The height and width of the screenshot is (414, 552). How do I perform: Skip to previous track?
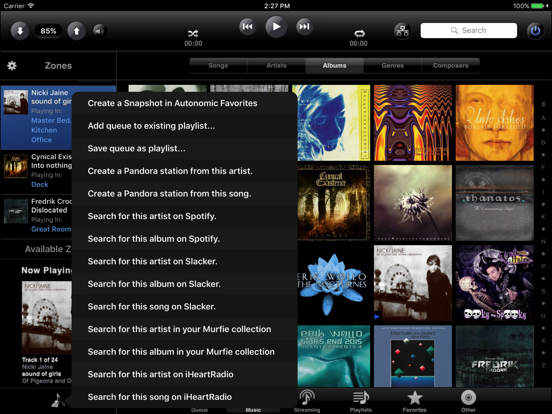tap(247, 27)
